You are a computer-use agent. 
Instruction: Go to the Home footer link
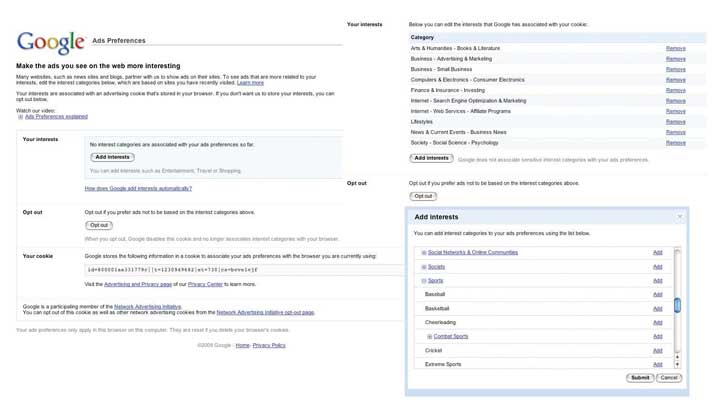coord(242,346)
